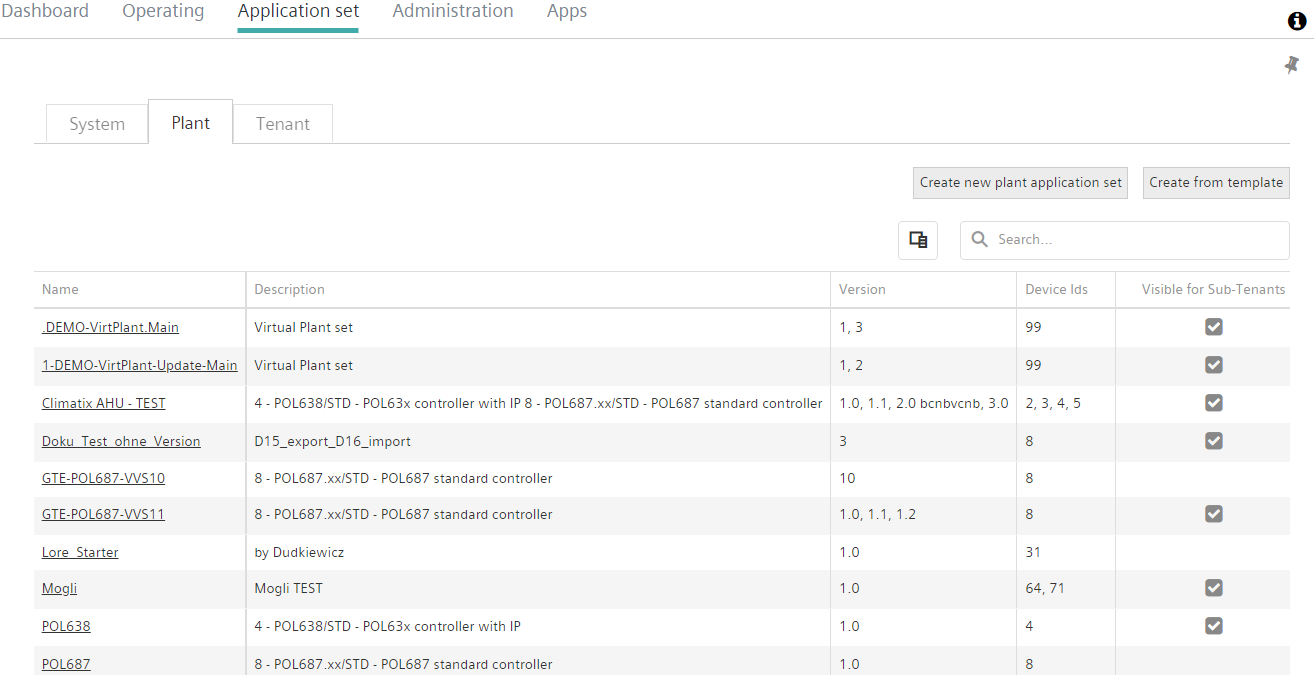Open the GTE-POL687-VVS10 application set link
Viewport: 1314px width, 675px height.
point(103,478)
